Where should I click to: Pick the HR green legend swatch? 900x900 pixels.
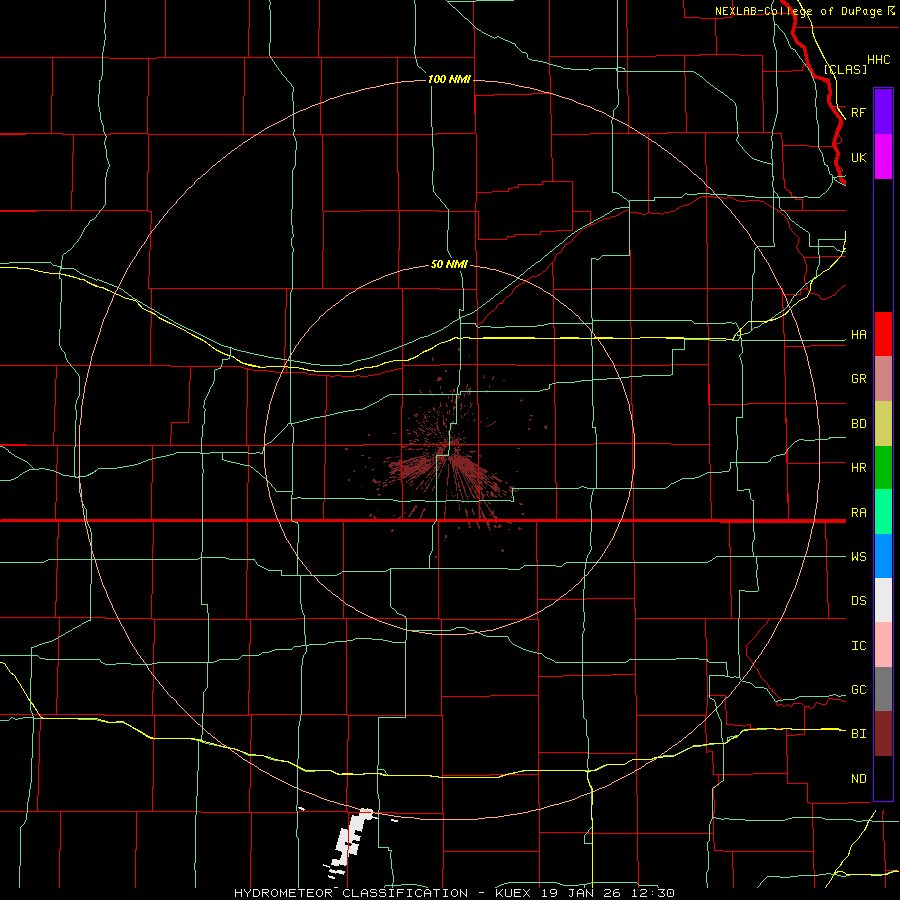(x=883, y=468)
